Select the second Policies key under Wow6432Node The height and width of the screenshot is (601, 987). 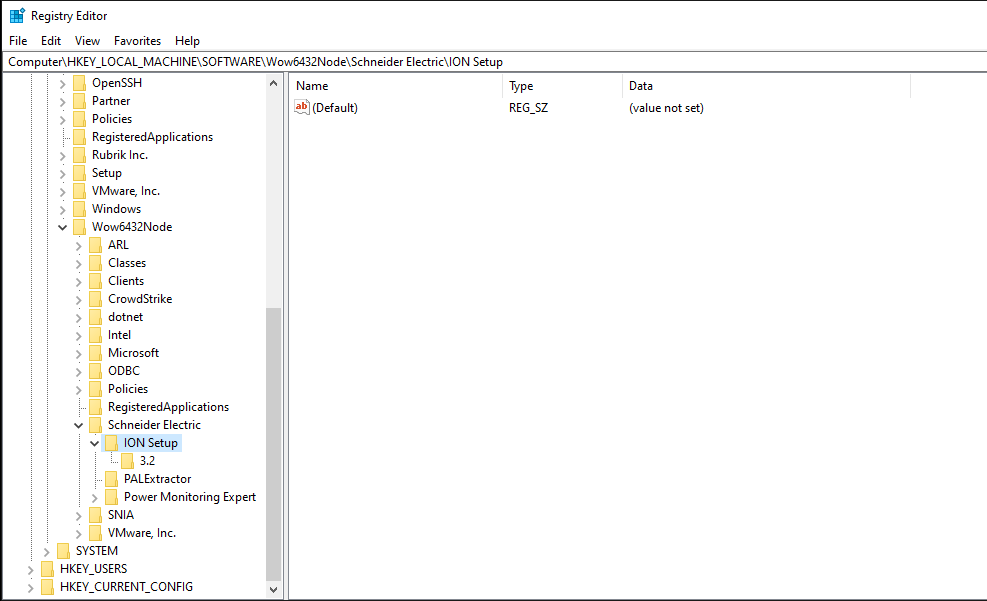coord(128,389)
